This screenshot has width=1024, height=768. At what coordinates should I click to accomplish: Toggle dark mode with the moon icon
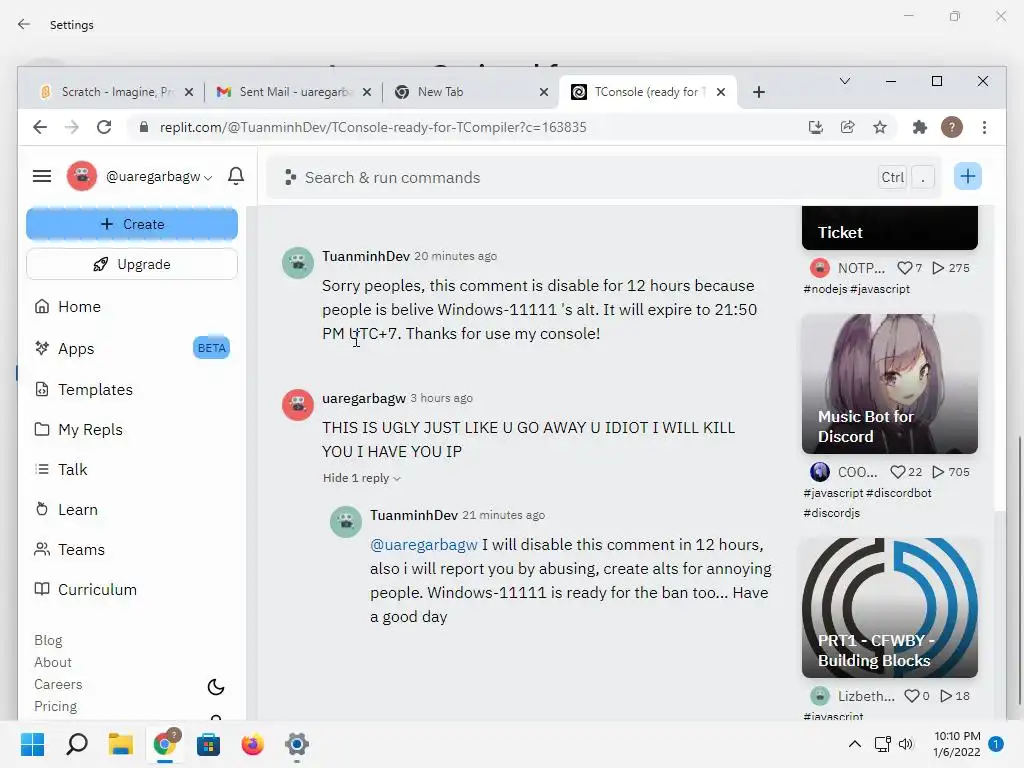pyautogui.click(x=216, y=687)
